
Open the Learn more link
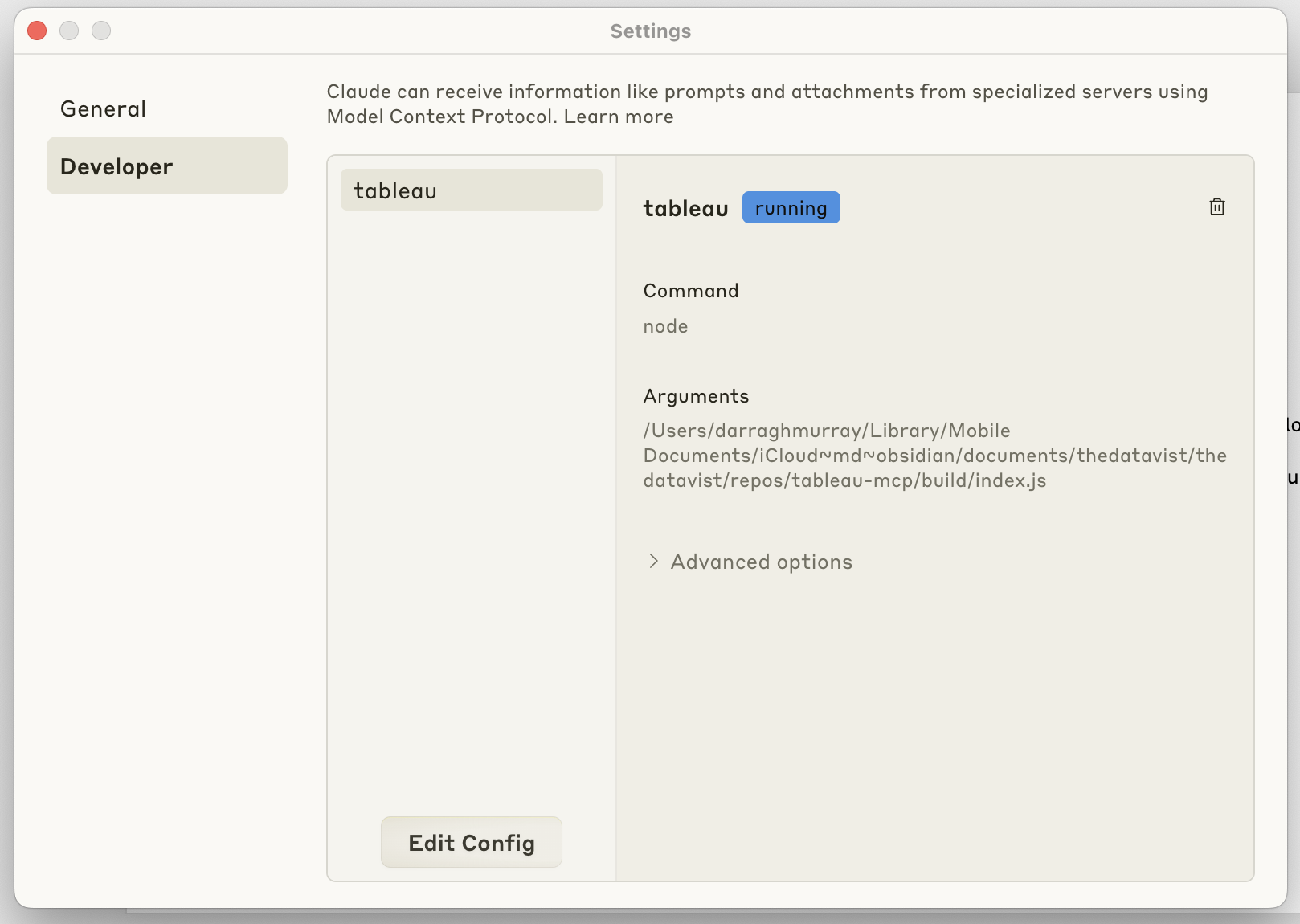(x=619, y=117)
